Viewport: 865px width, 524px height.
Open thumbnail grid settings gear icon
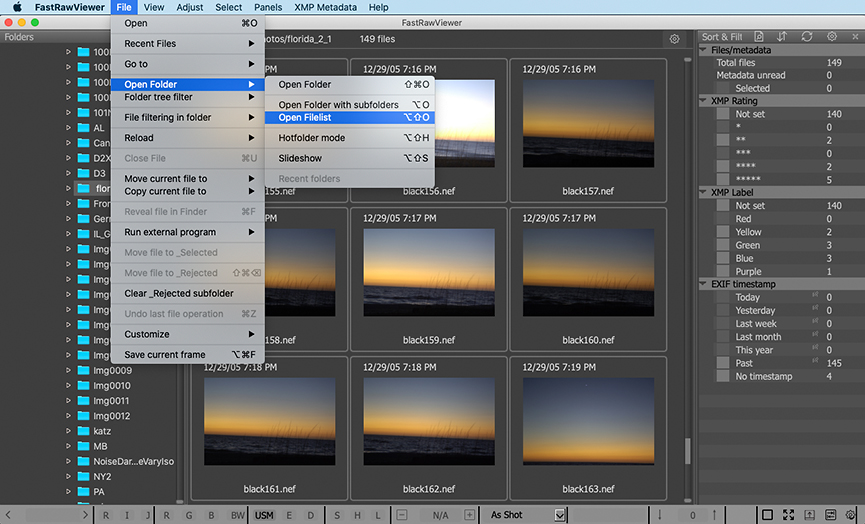(674, 39)
